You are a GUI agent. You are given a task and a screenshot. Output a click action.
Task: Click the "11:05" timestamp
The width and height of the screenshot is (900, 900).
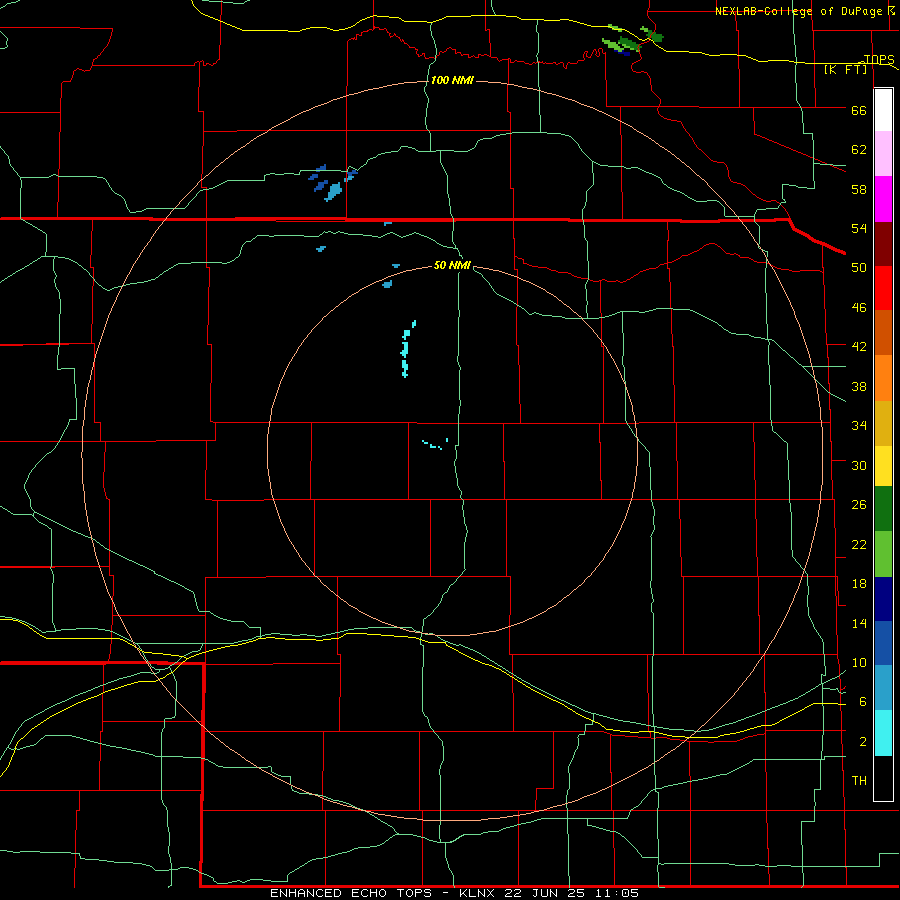(x=615, y=893)
